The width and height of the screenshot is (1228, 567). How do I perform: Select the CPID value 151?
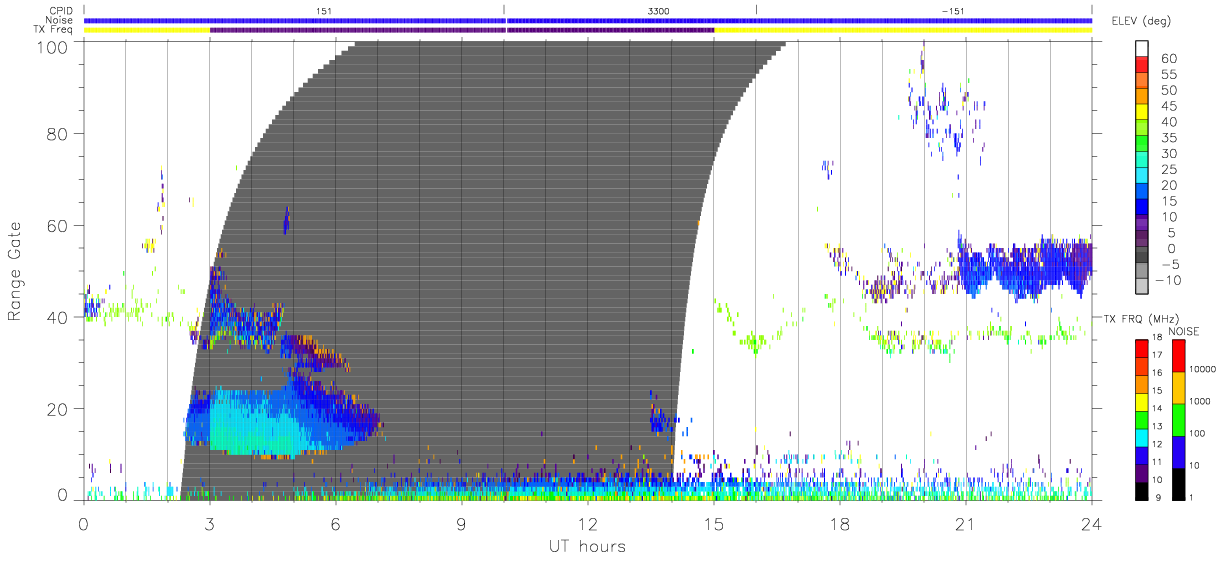[324, 10]
